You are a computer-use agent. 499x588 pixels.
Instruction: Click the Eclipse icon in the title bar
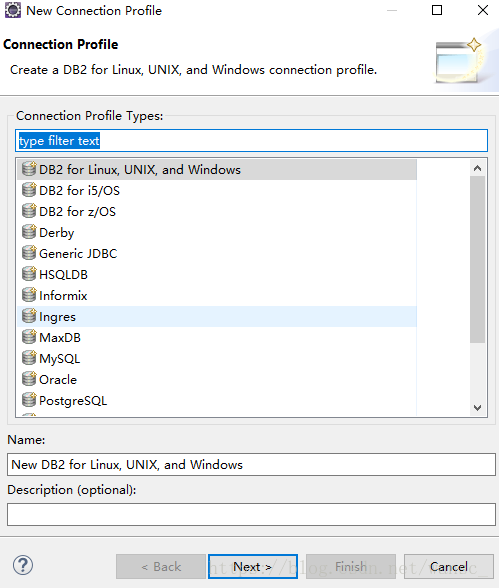click(x=13, y=10)
